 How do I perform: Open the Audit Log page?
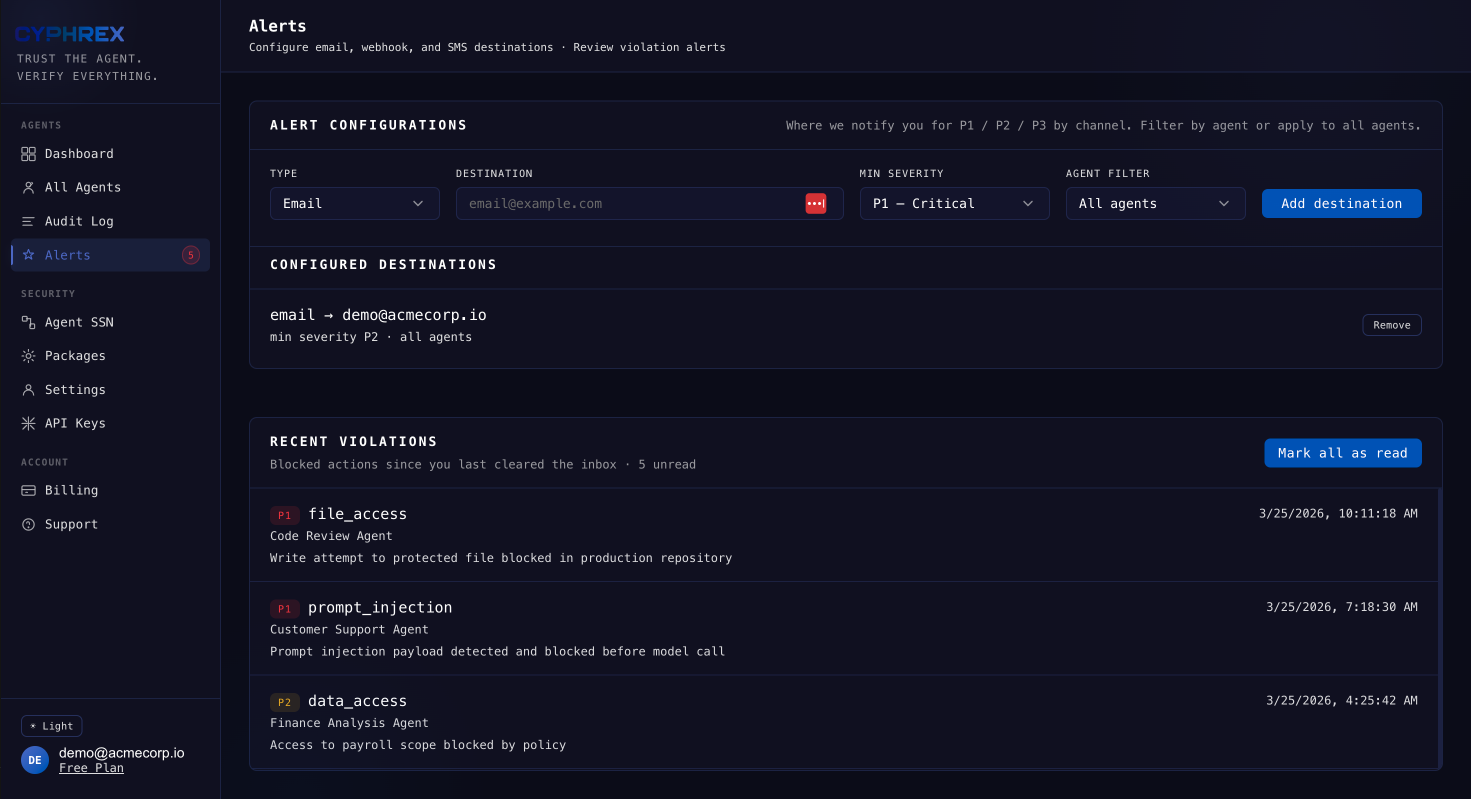[110, 221]
